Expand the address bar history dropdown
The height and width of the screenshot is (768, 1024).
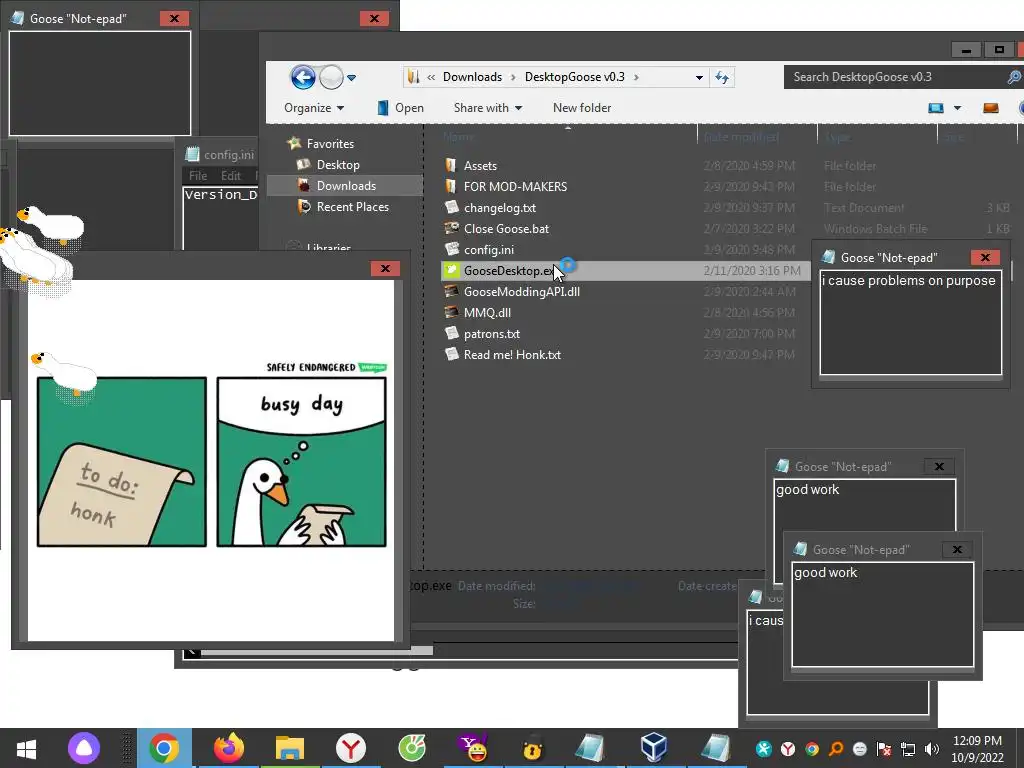699,77
